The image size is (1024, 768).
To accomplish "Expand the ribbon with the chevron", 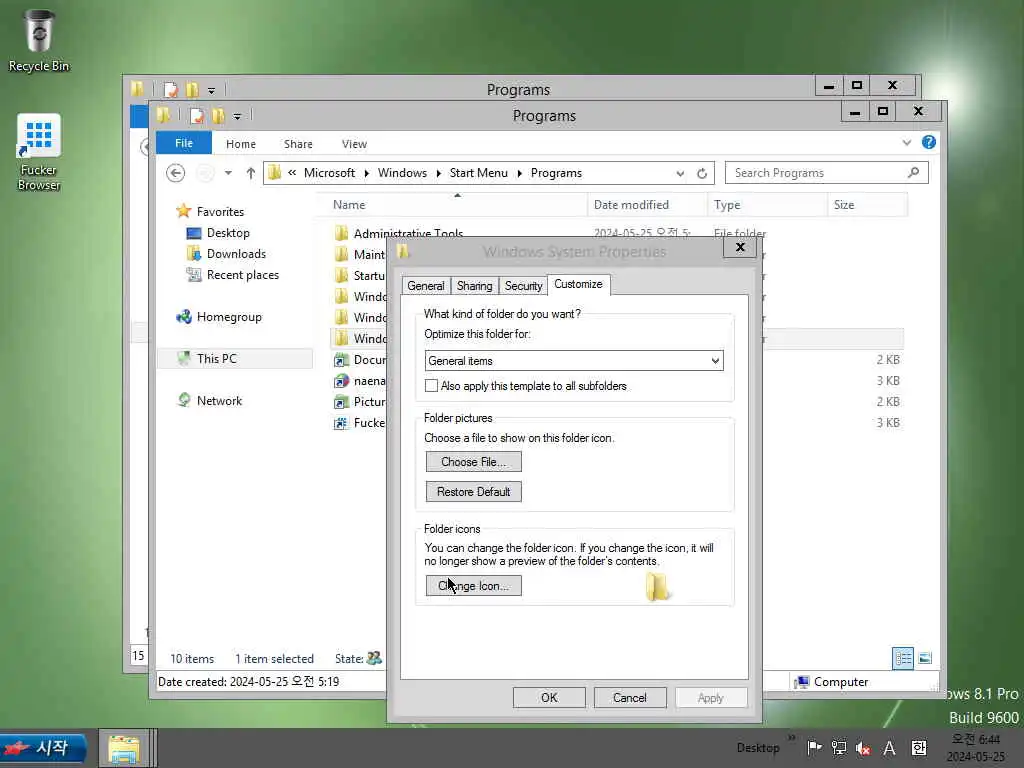I will pos(906,142).
